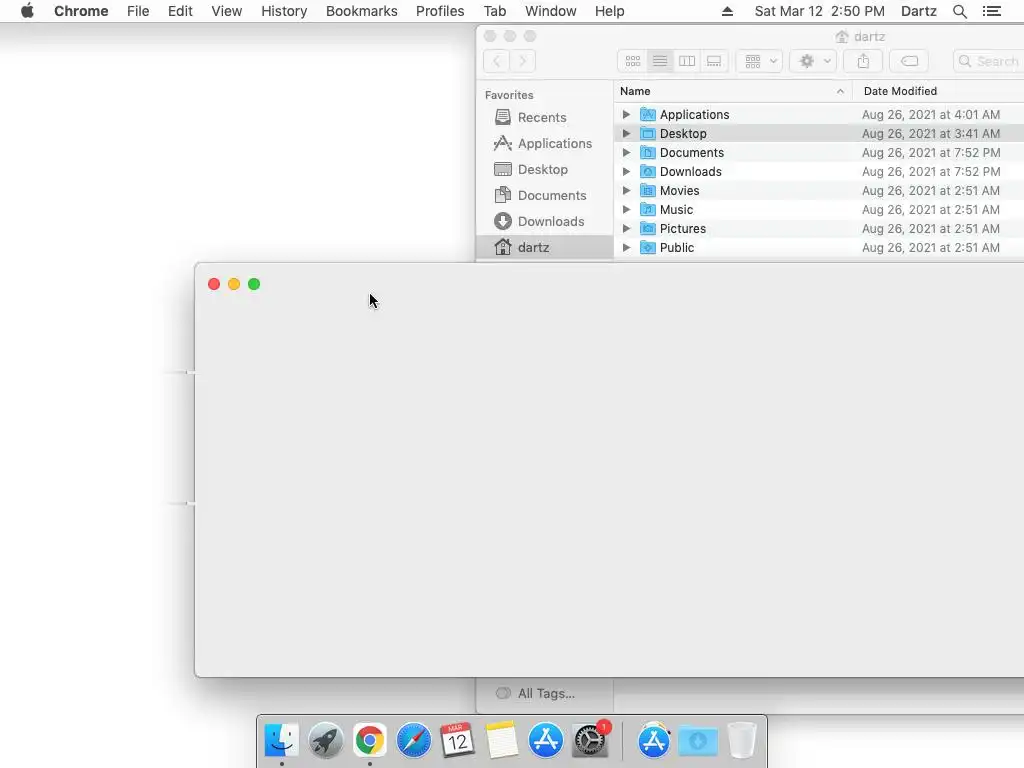Switch Finder to gallery view
This screenshot has width=1024, height=768.
pyautogui.click(x=714, y=61)
